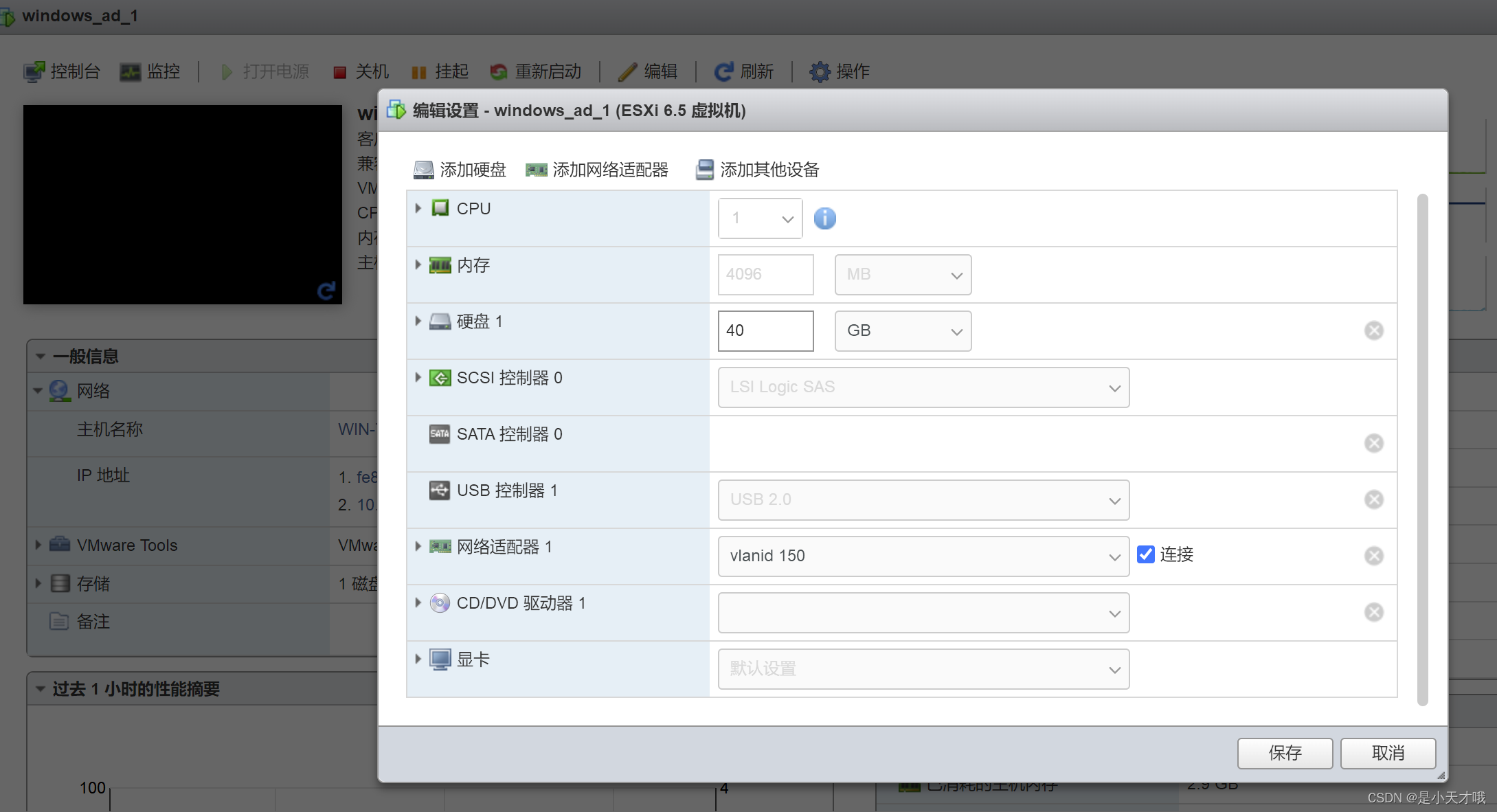Click the Add hard disk icon
The image size is (1497, 812).
tap(423, 170)
